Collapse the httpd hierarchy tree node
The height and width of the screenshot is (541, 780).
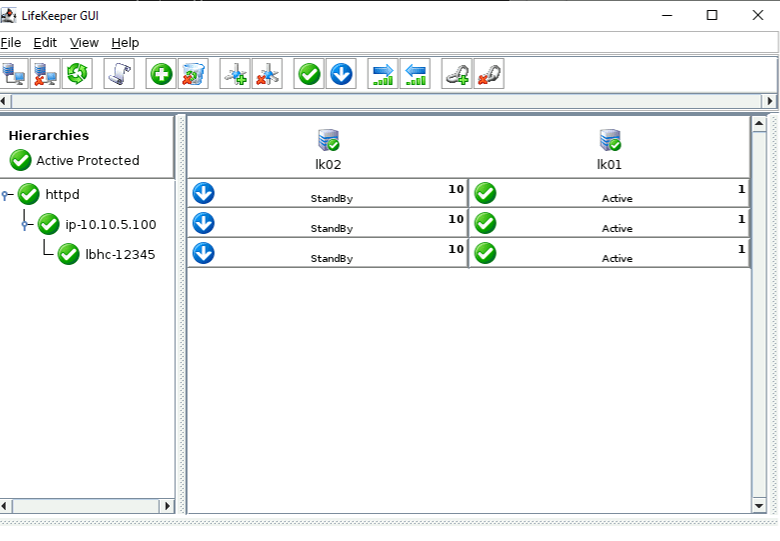tap(5, 195)
